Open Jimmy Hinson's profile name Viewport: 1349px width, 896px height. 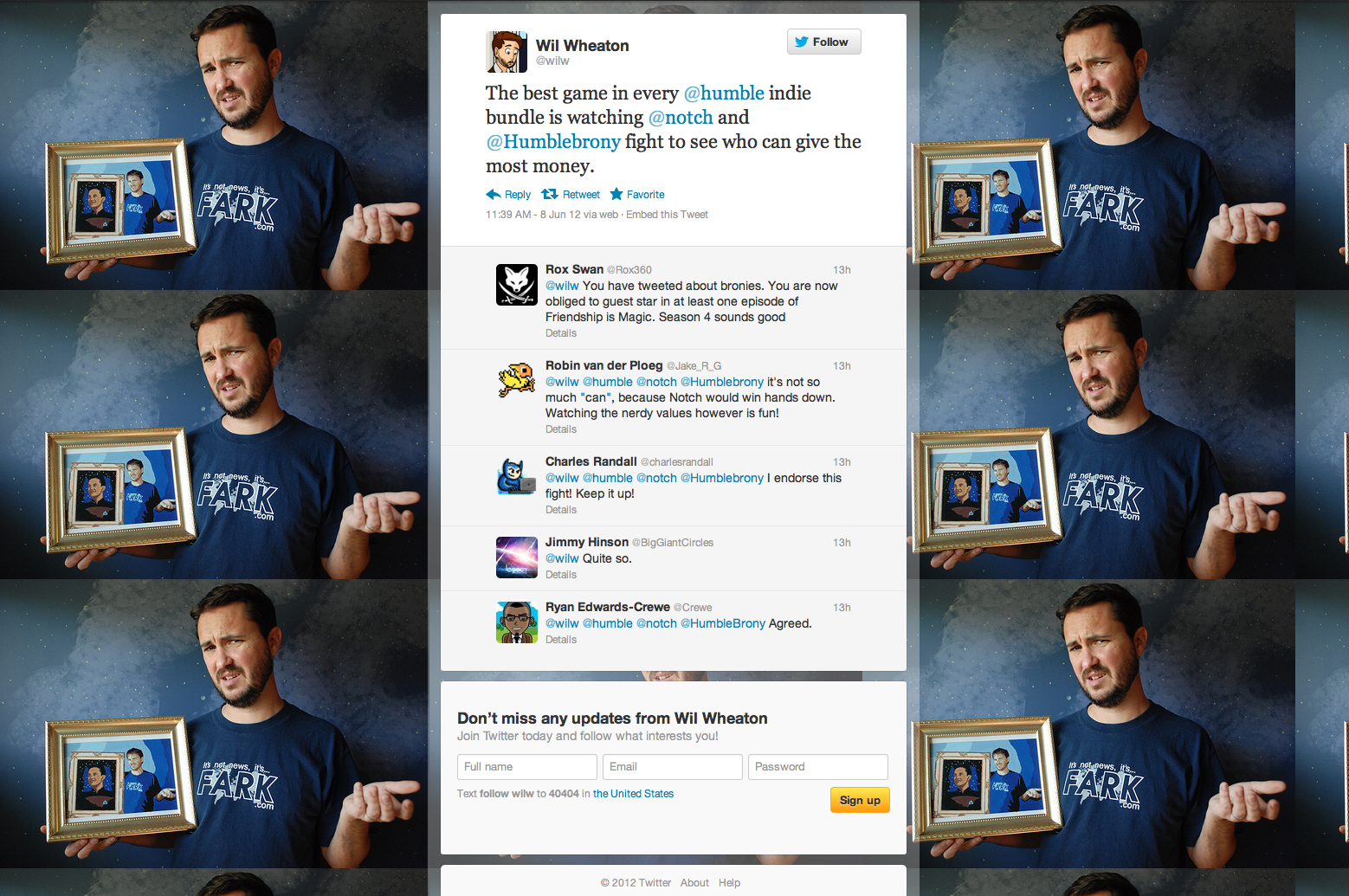coord(587,542)
